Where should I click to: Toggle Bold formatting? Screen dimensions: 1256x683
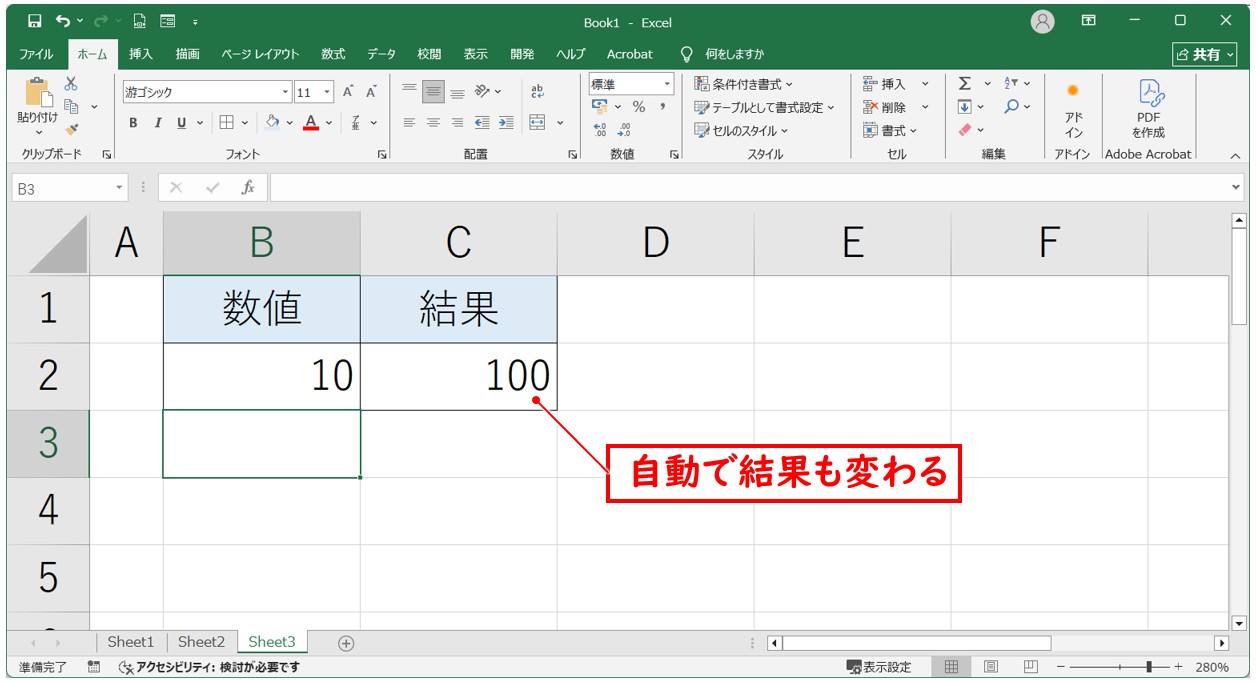point(133,123)
